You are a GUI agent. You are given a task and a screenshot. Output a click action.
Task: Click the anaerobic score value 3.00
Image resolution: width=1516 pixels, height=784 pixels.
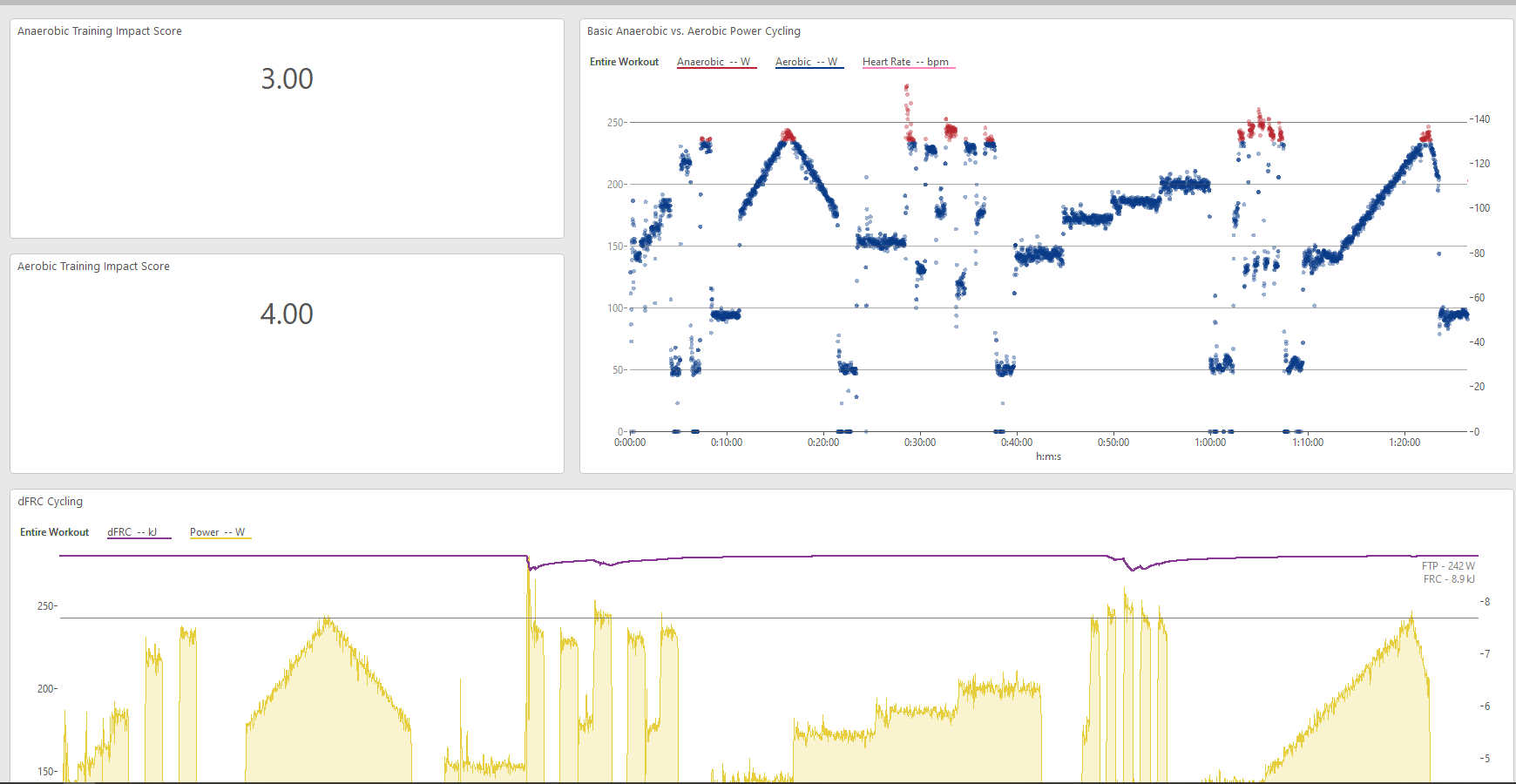287,78
